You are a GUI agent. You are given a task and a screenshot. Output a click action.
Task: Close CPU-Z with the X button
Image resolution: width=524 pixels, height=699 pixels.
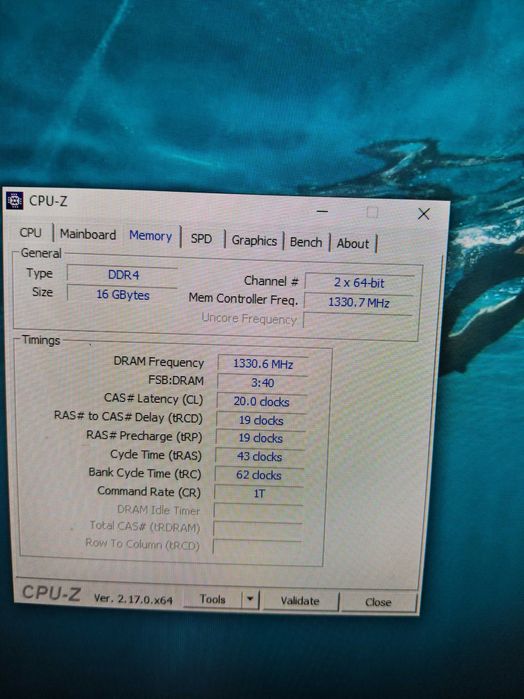click(x=424, y=214)
